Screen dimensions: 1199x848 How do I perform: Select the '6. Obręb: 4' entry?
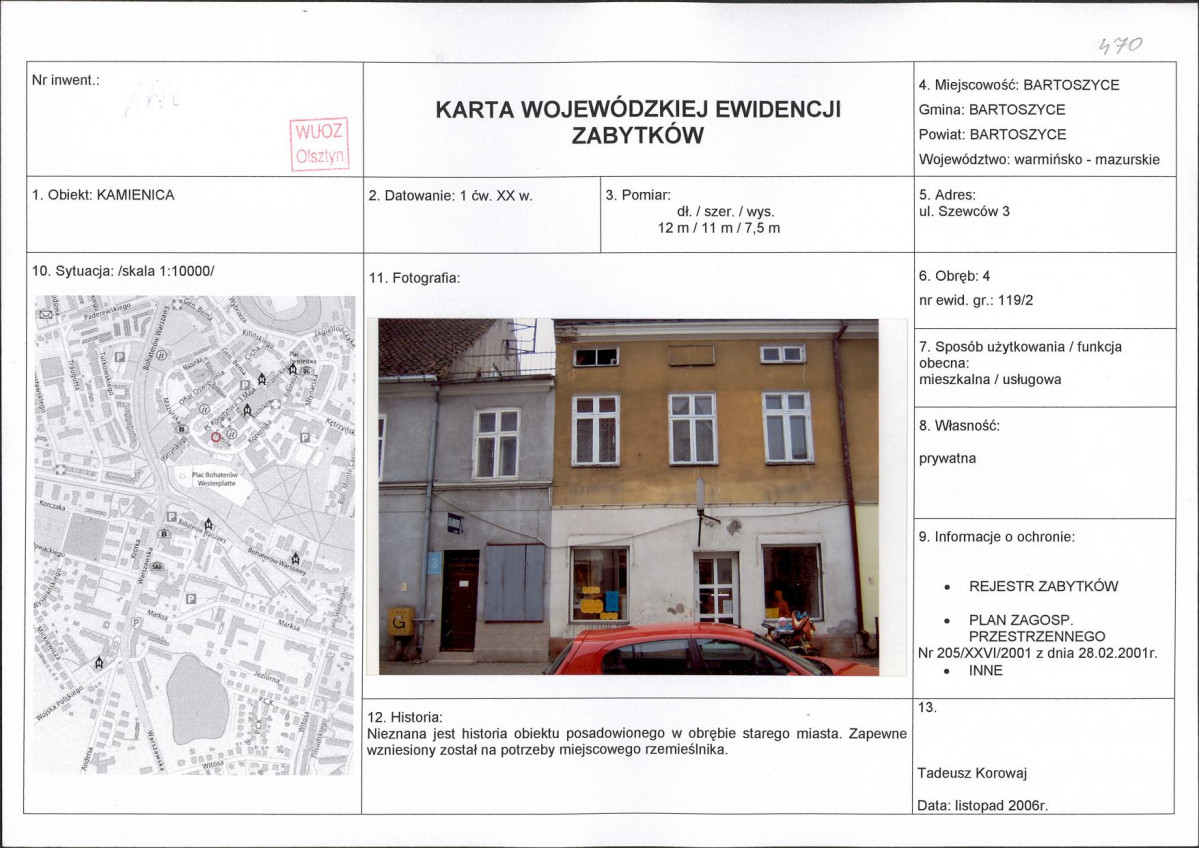point(954,276)
